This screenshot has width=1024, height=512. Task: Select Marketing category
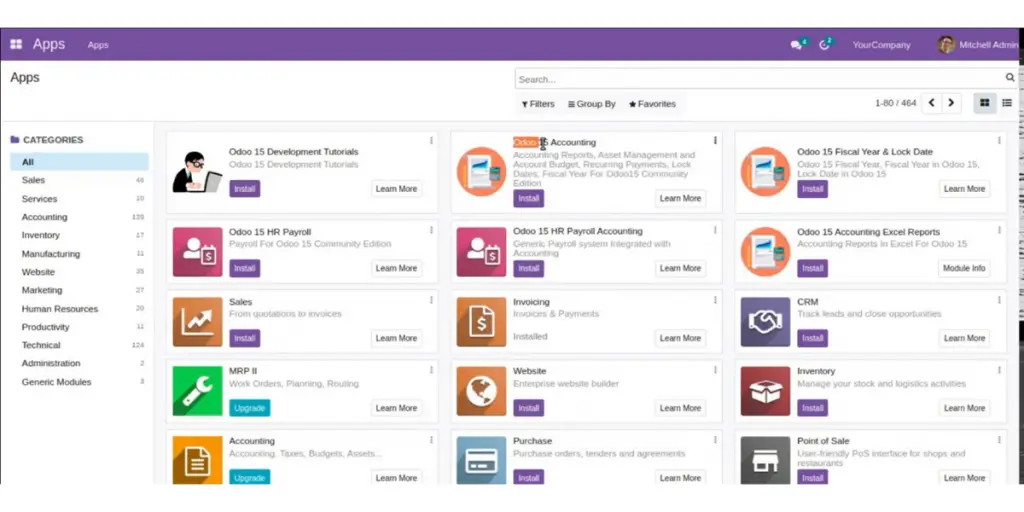tap(79, 290)
